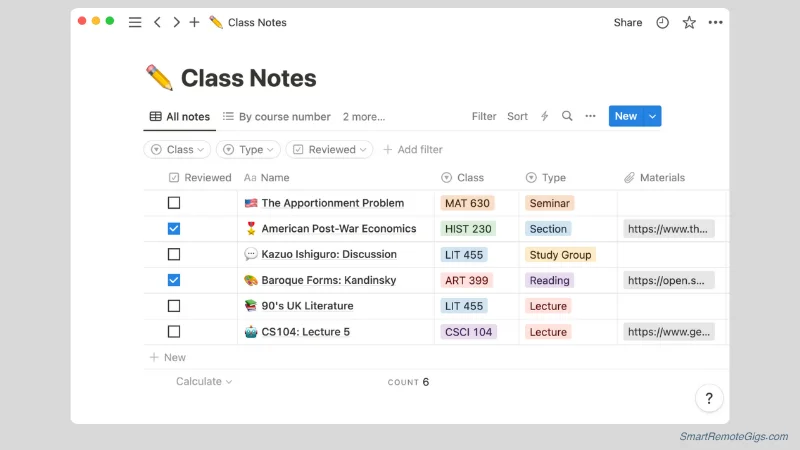The height and width of the screenshot is (450, 800).
Task: Click the CSCI 104 class tag
Action: click(x=468, y=332)
